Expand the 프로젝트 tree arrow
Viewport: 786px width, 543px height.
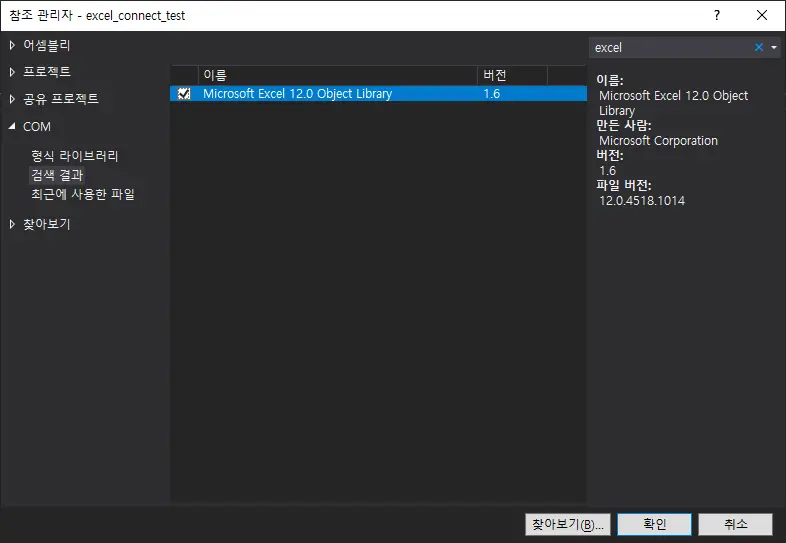tap(12, 72)
